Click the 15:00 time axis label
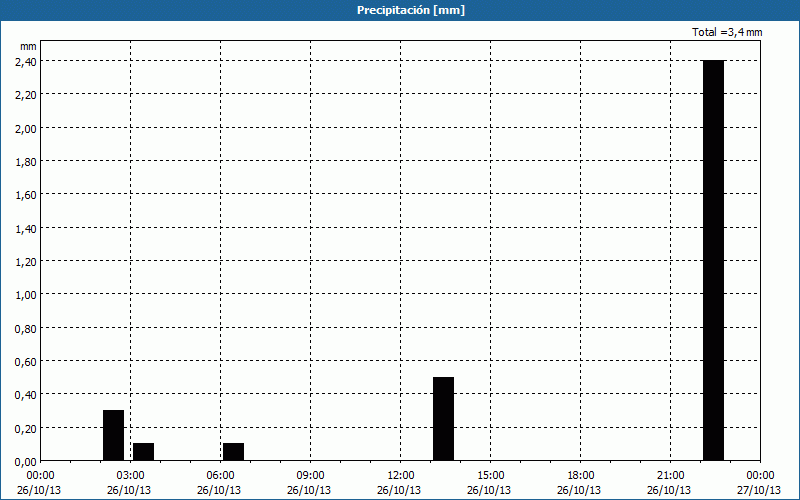The width and height of the screenshot is (800, 500). (x=490, y=476)
